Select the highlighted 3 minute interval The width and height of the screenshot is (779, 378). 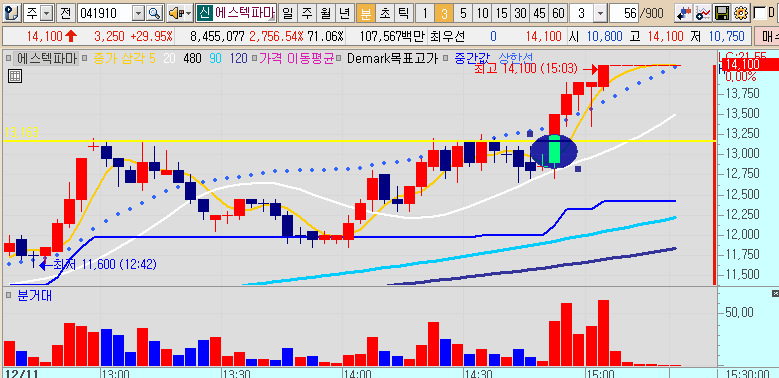pyautogui.click(x=444, y=13)
